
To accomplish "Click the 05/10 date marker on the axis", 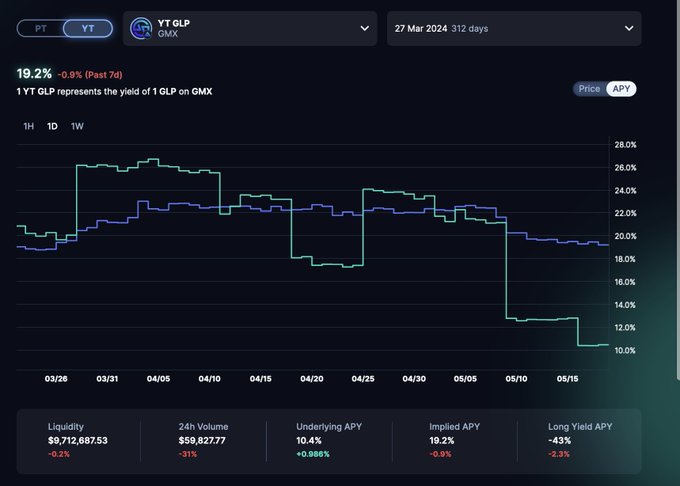I will [x=516, y=378].
